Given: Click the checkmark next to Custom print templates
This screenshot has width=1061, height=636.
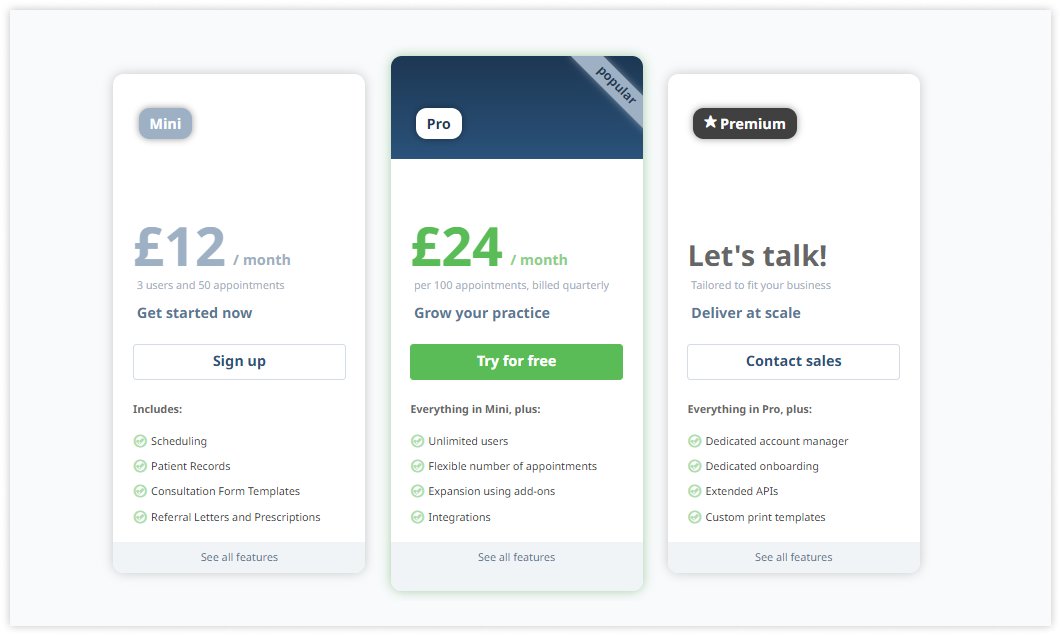Looking at the screenshot, I should pyautogui.click(x=694, y=517).
